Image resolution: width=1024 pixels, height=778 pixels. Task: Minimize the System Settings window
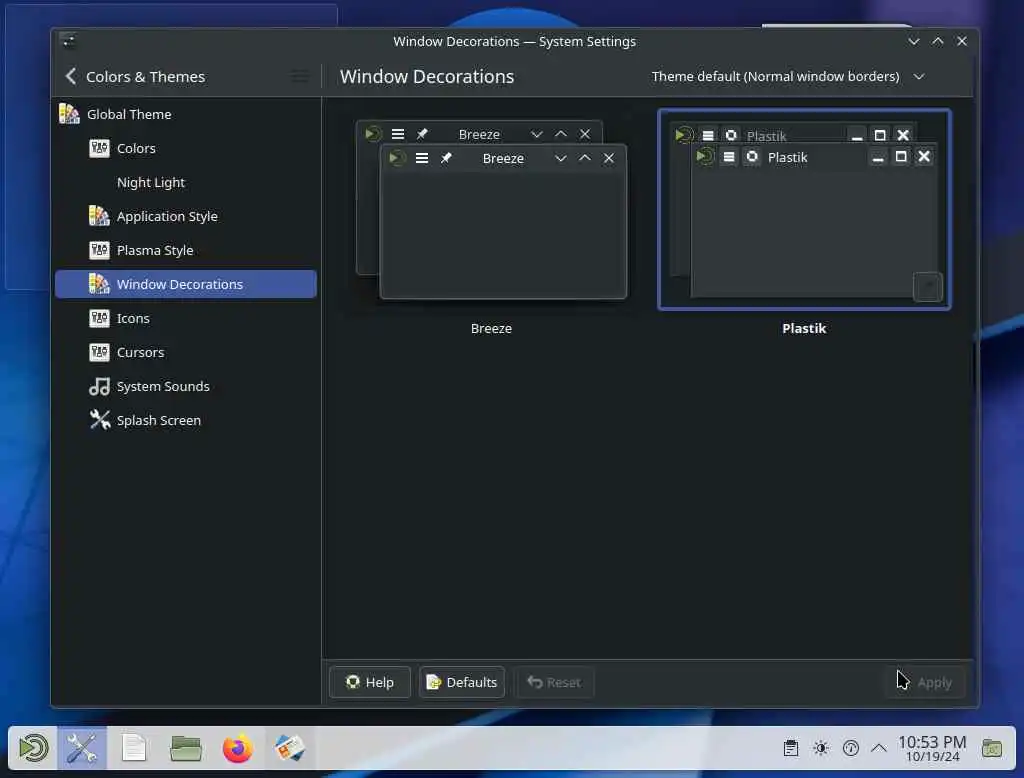(x=914, y=41)
